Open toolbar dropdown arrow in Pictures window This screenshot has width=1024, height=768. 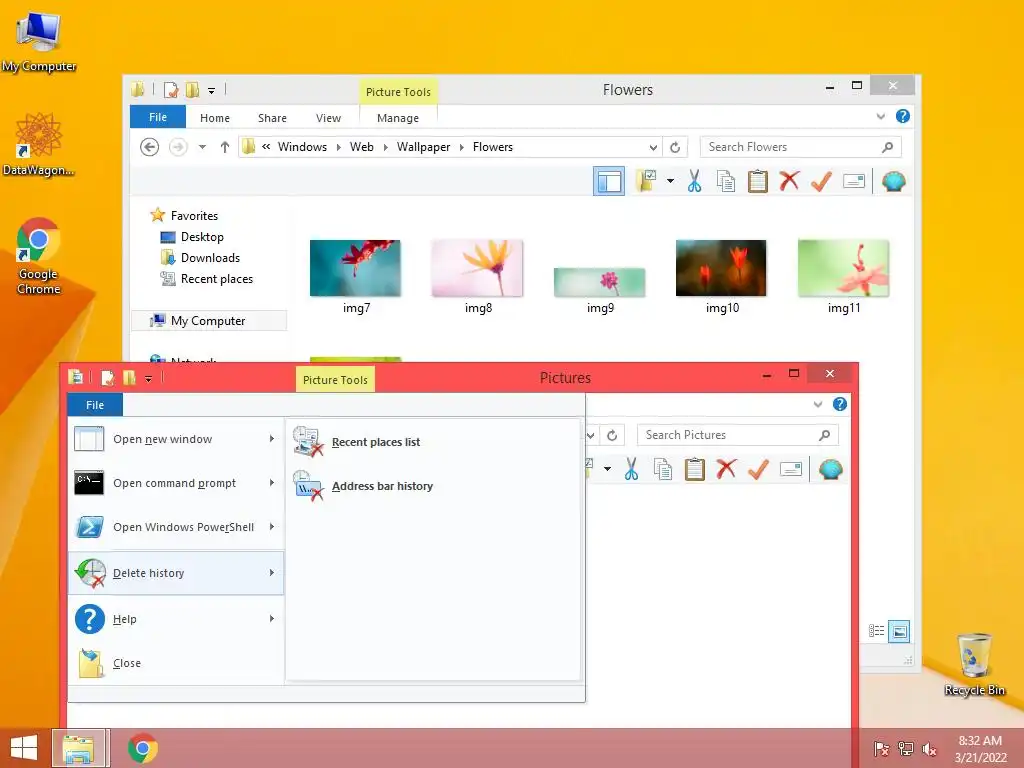607,469
